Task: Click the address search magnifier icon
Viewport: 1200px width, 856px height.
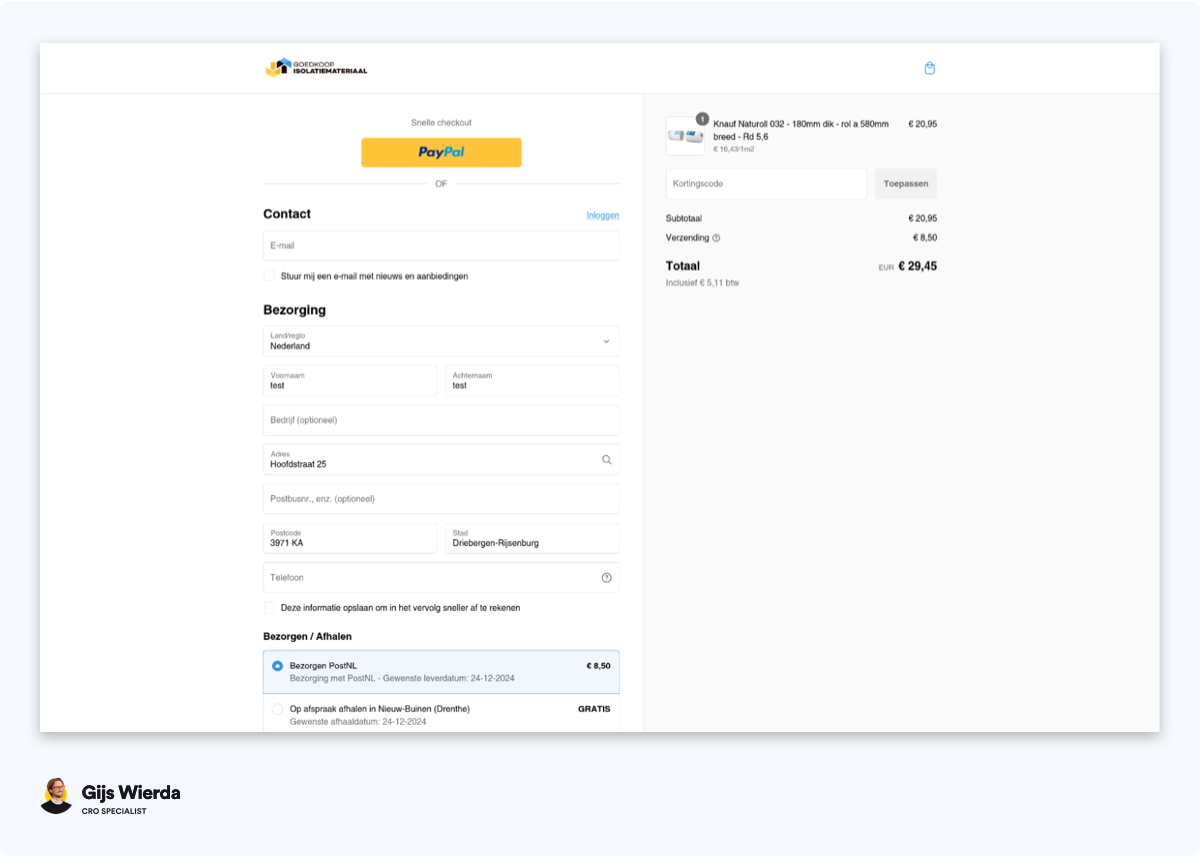Action: click(606, 460)
